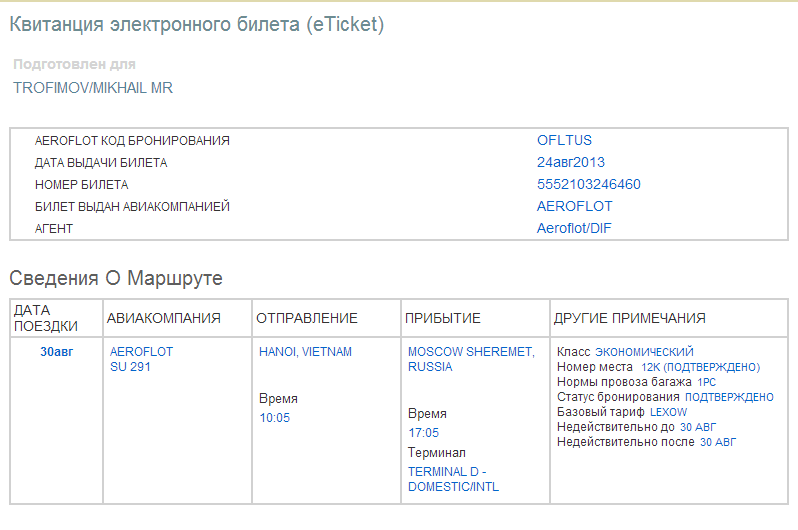Screen dimensions: 798x530
Task: Click ticket issue date 24авг2013
Action: 570,163
